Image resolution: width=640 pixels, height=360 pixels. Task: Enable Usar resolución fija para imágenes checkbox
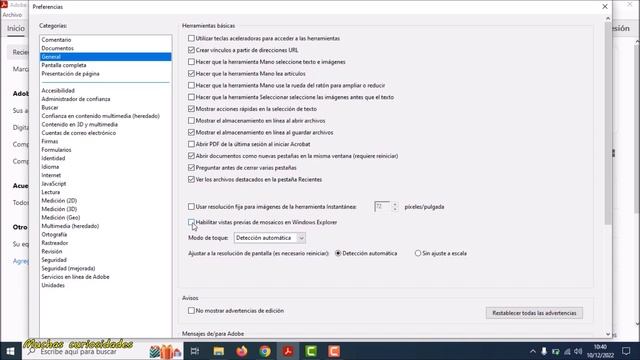point(191,207)
